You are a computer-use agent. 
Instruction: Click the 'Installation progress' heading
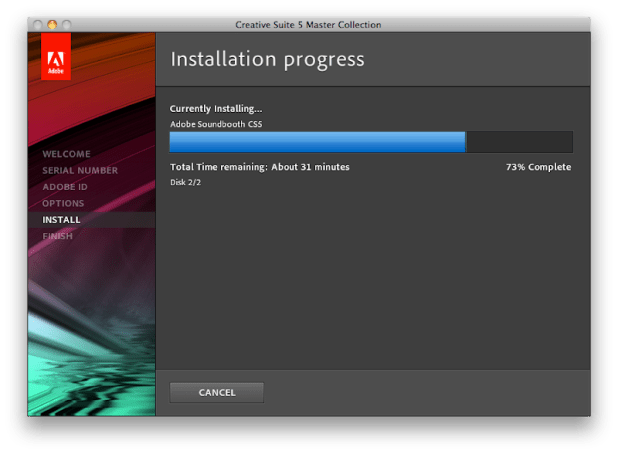267,60
